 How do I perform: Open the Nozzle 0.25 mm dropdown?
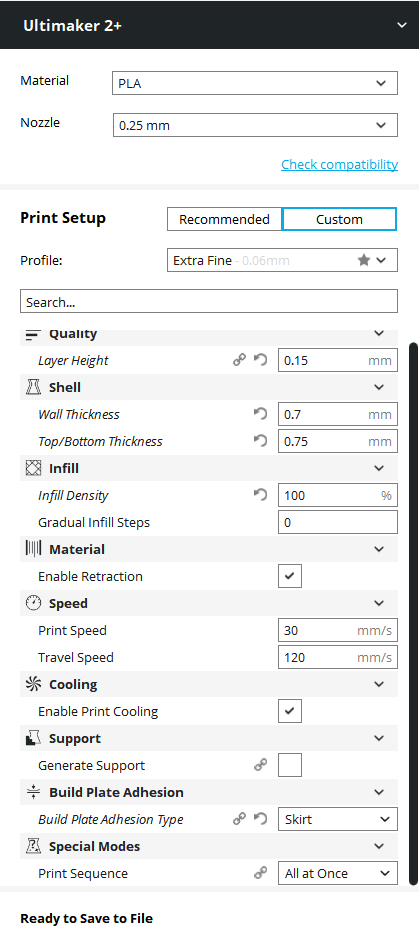pos(255,125)
